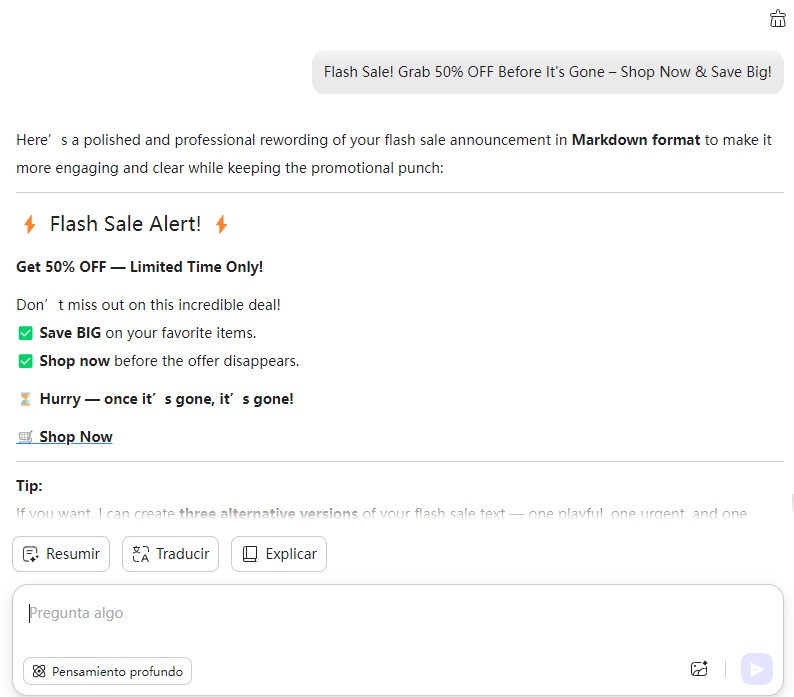Click the Traducir quick action
Viewport: 794px width, 697px height.
170,554
